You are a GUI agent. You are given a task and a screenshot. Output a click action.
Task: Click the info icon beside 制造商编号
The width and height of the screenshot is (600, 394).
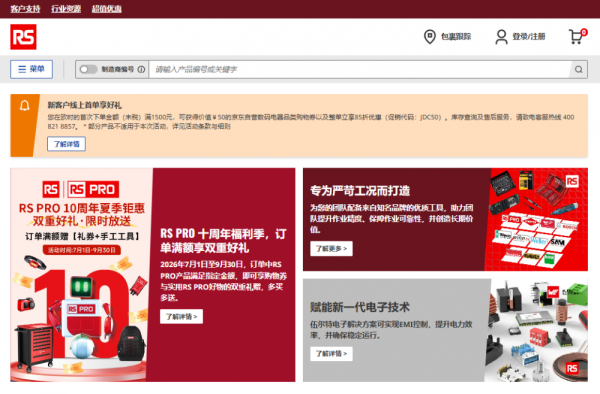click(141, 69)
